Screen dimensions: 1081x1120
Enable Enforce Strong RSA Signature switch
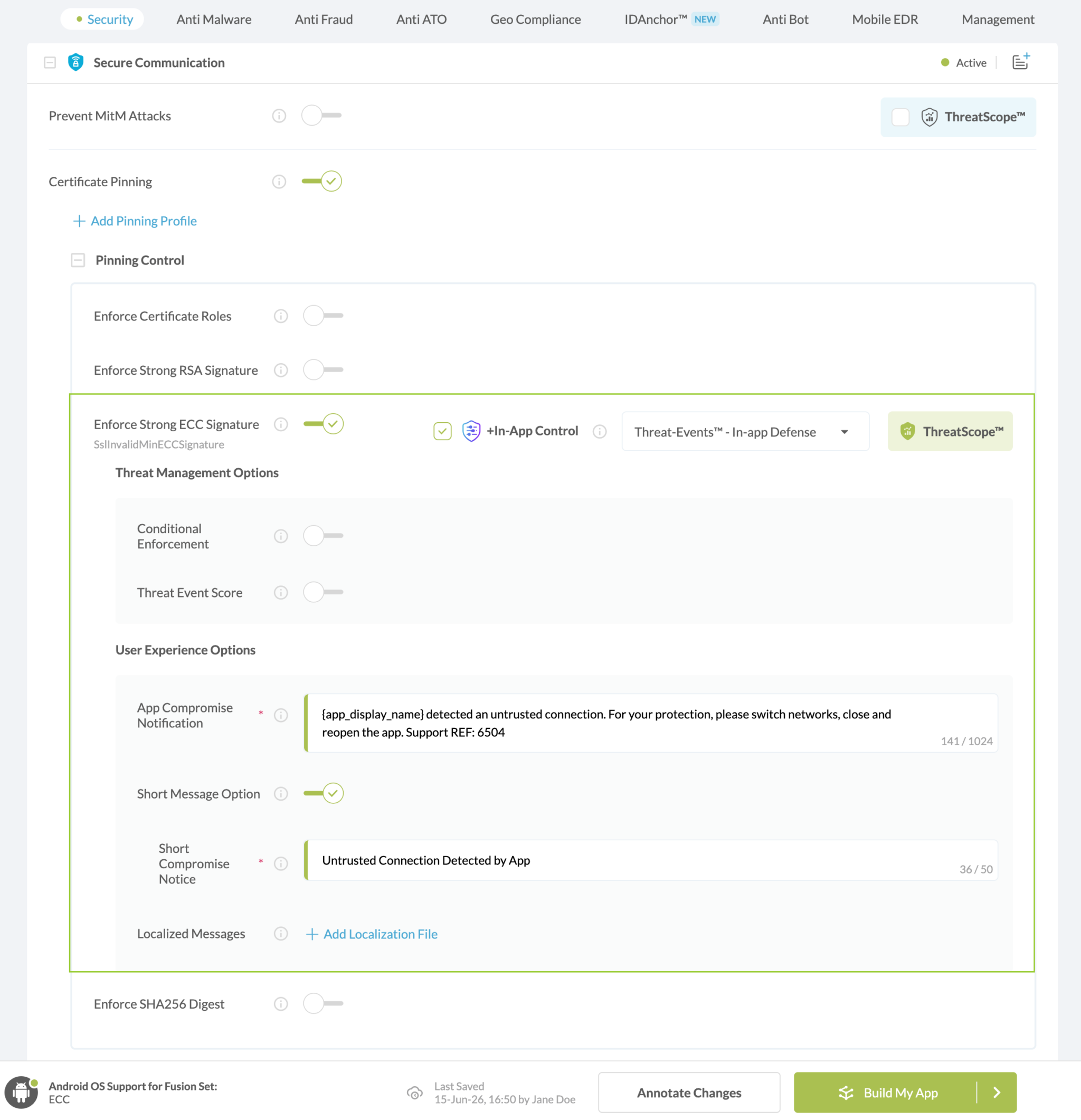[324, 369]
